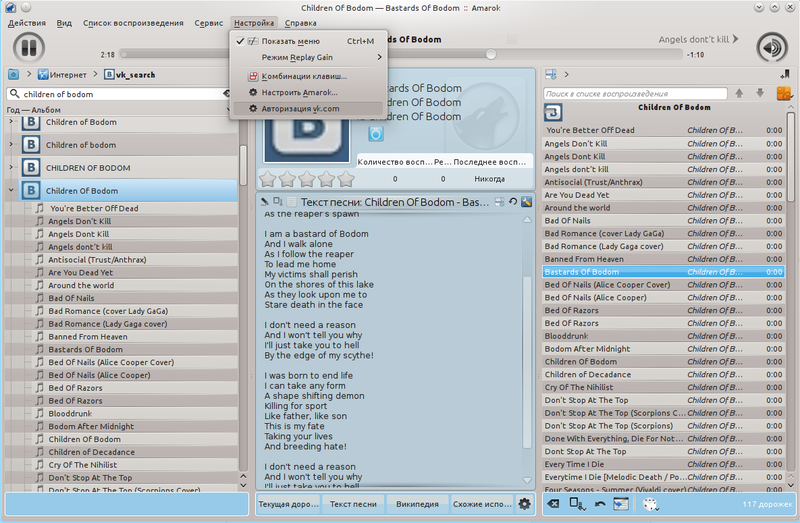The height and width of the screenshot is (523, 800).
Task: Select 'Are You Dead Yet' in playlist
Action: 663,195
